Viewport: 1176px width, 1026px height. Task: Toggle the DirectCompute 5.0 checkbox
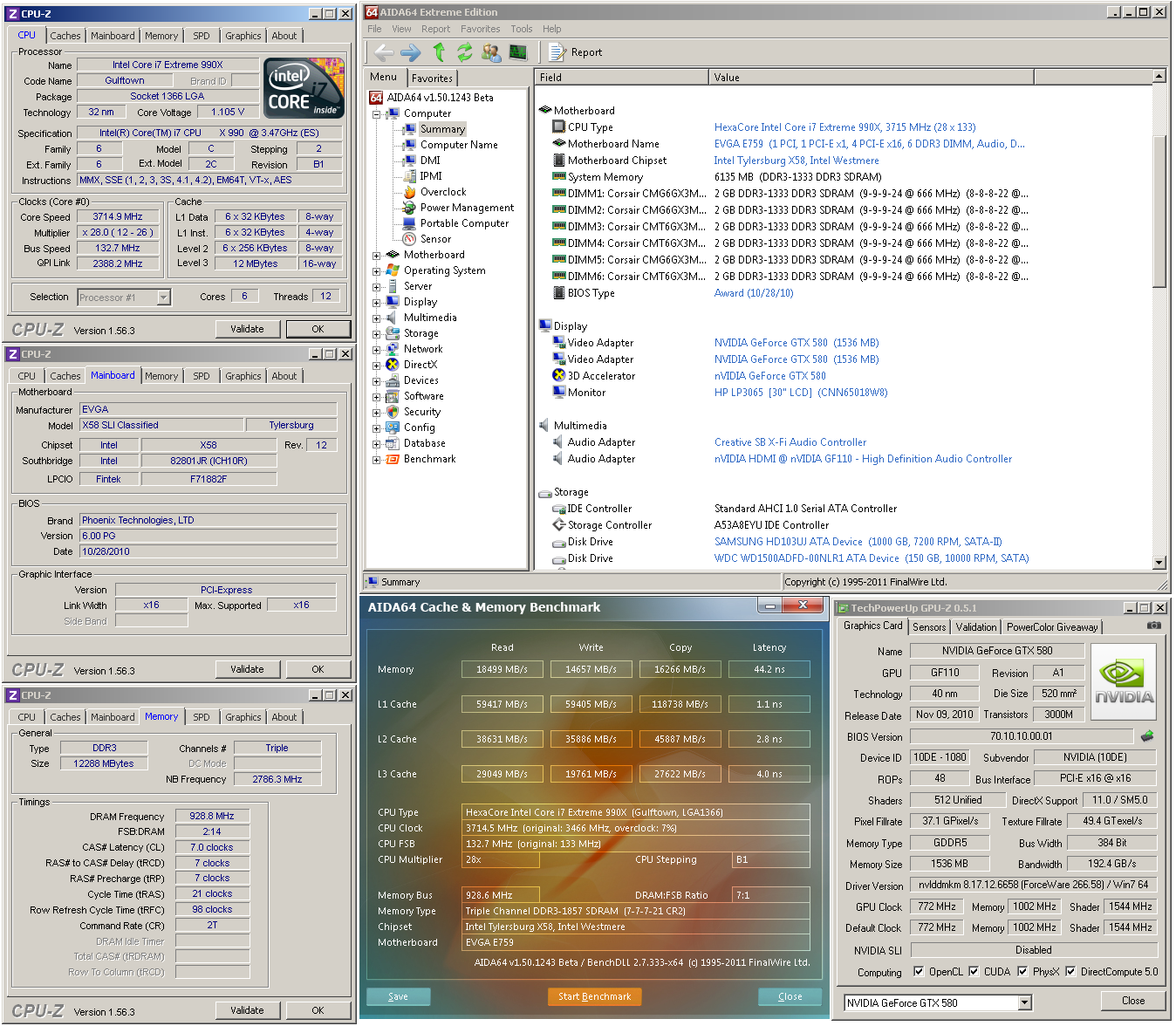(1070, 972)
